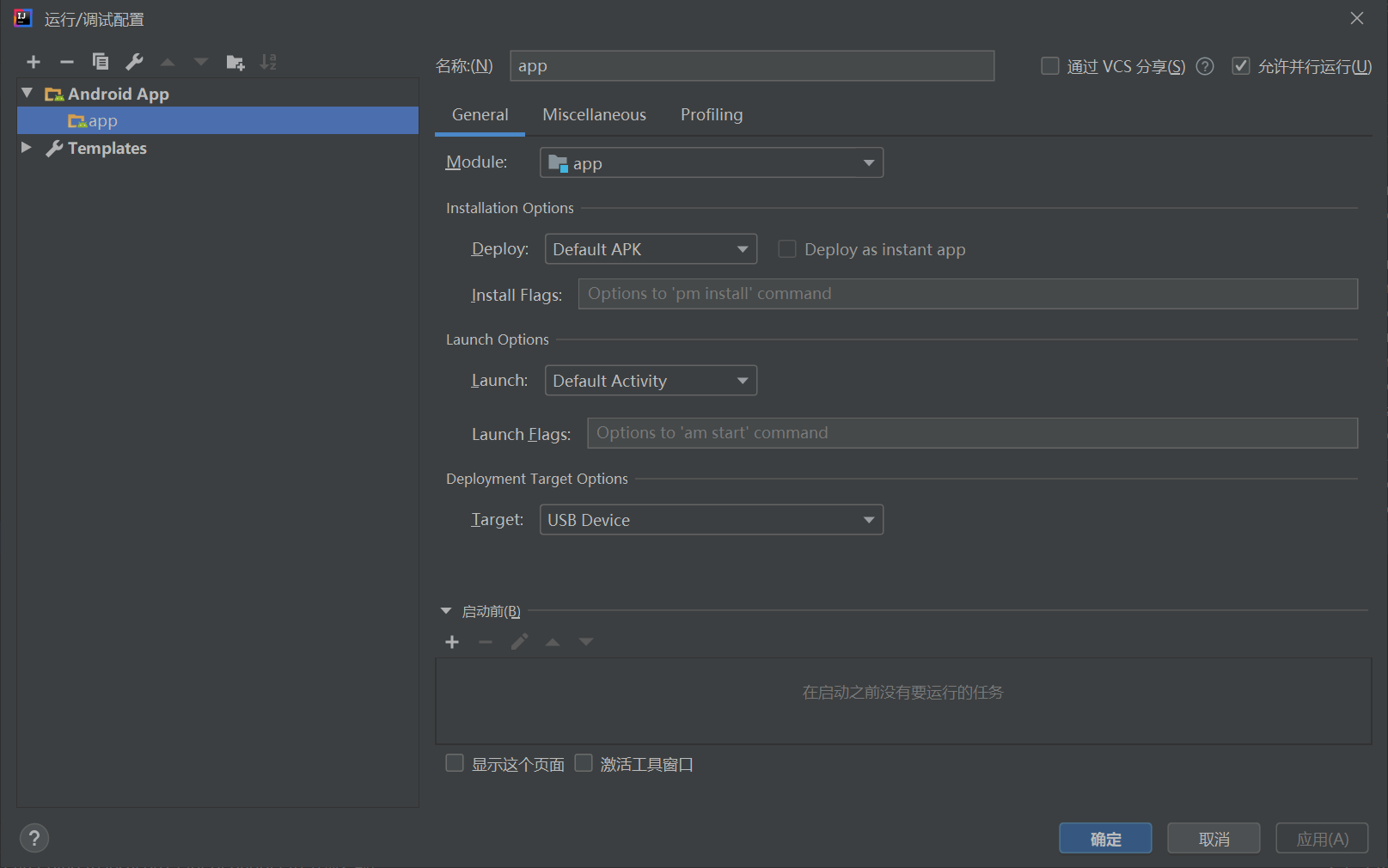This screenshot has width=1388, height=868.
Task: Switch to the Miscellaneous tab
Action: [594, 114]
